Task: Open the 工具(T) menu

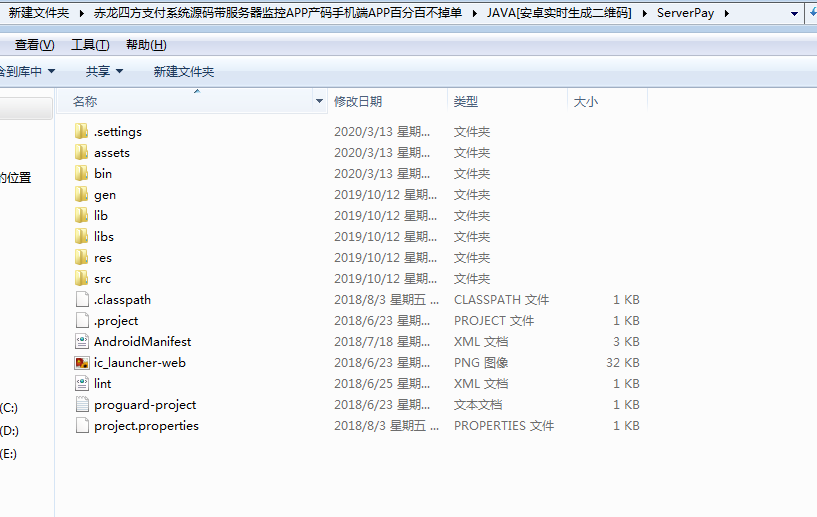Action: 90,45
